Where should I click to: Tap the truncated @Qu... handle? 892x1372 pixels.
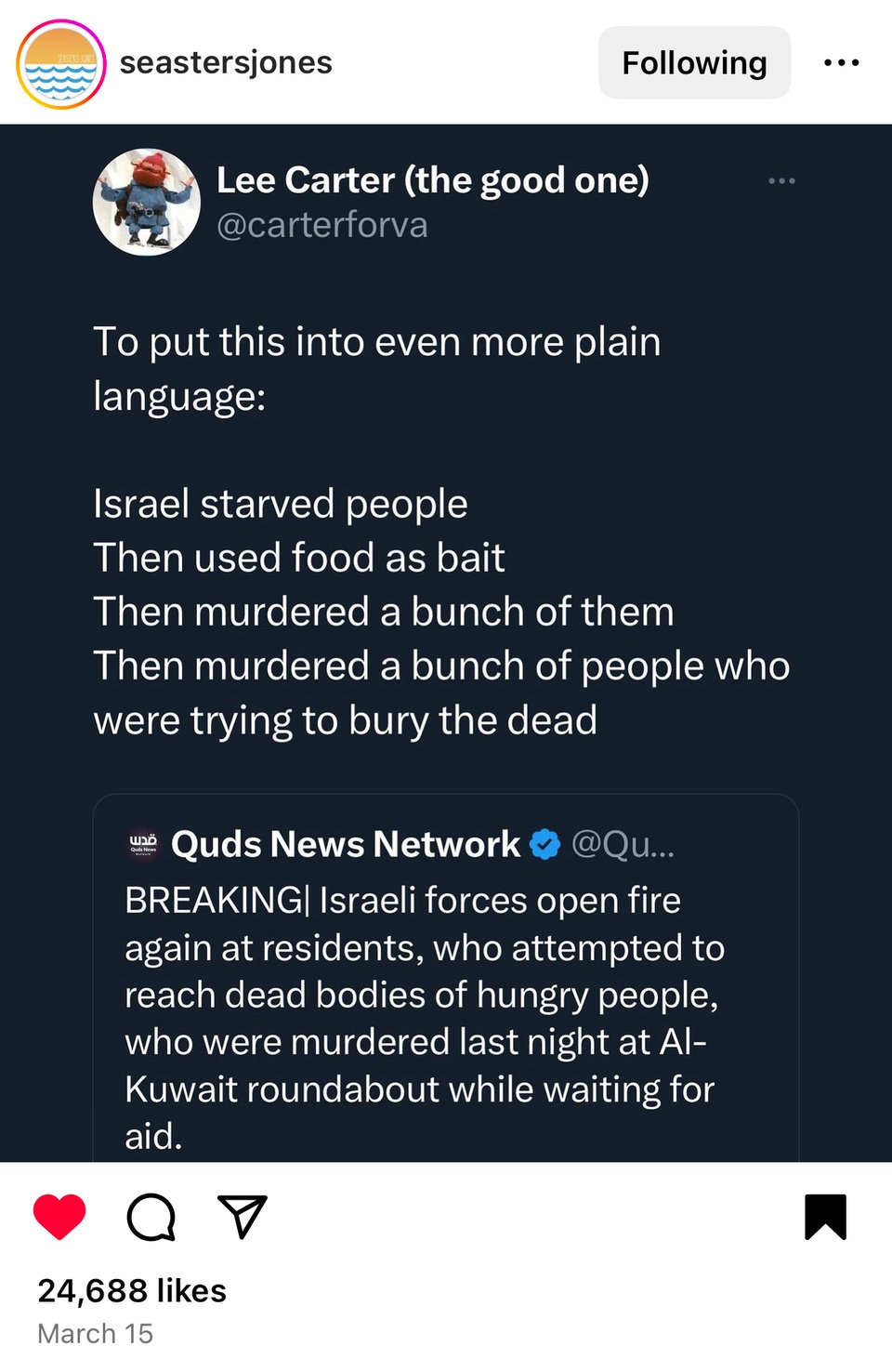point(623,844)
